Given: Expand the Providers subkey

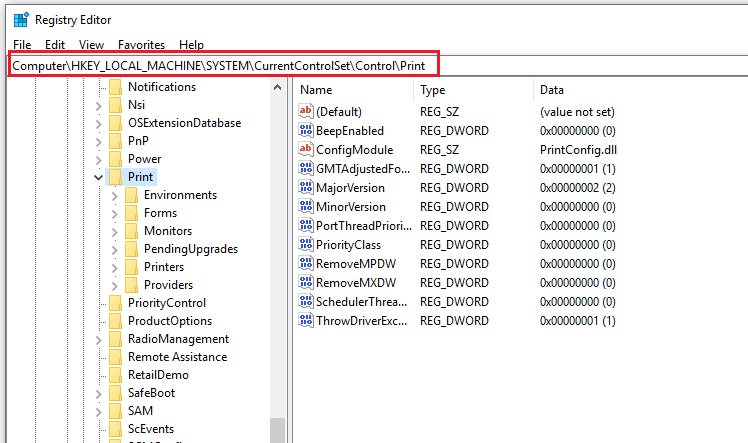Looking at the screenshot, I should (114, 286).
